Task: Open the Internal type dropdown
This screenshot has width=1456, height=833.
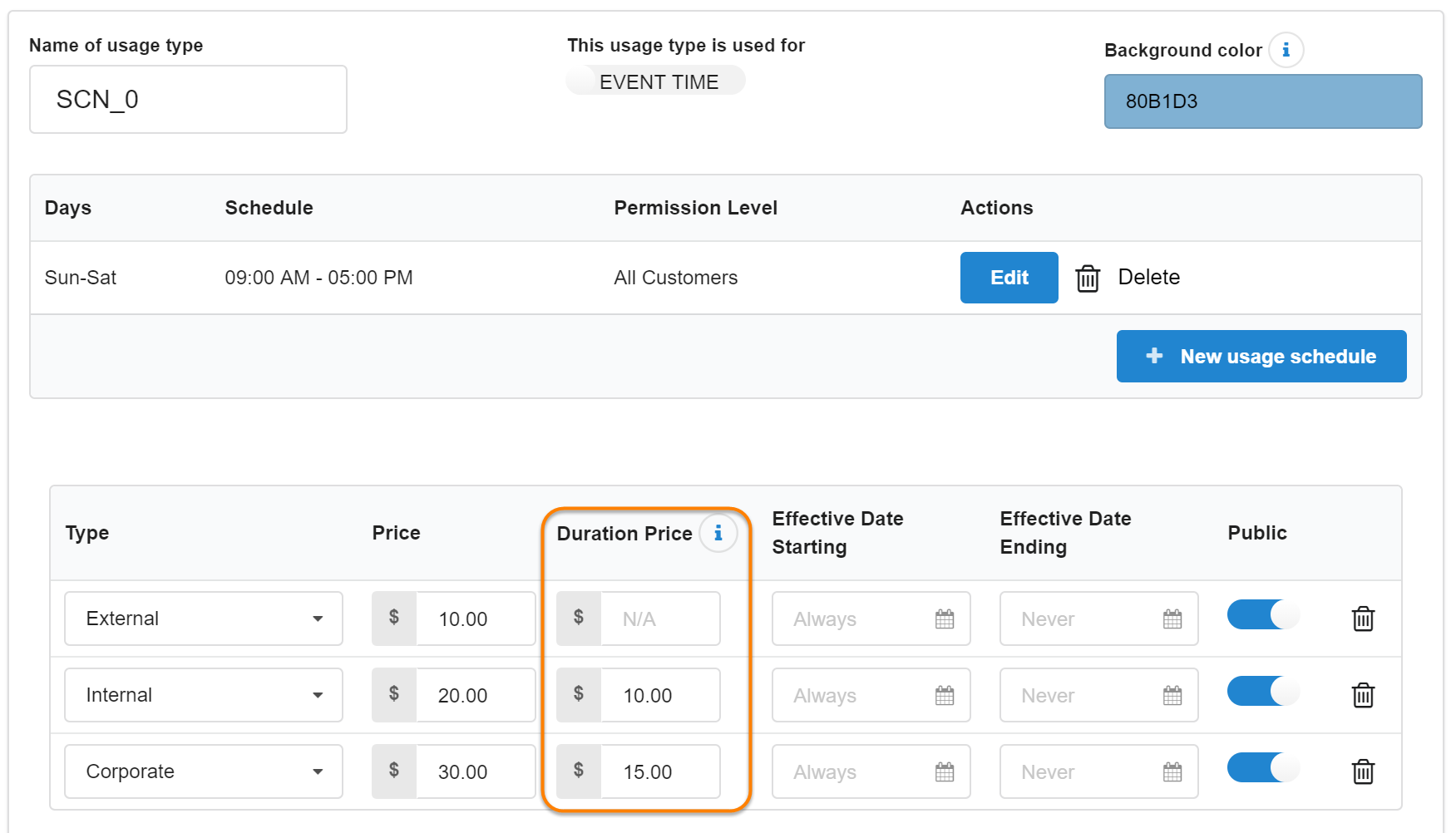Action: (x=204, y=695)
